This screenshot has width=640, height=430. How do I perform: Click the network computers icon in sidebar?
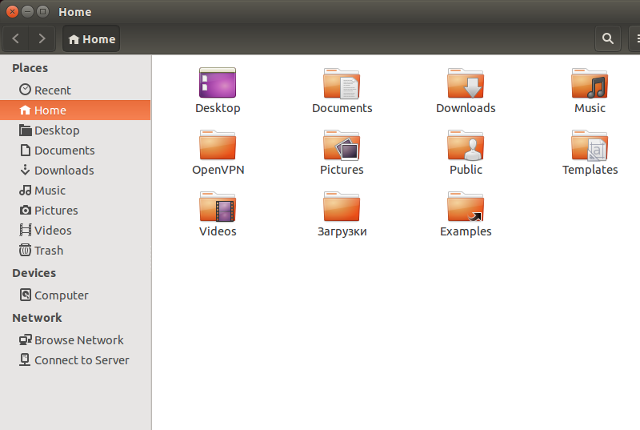coord(25,339)
